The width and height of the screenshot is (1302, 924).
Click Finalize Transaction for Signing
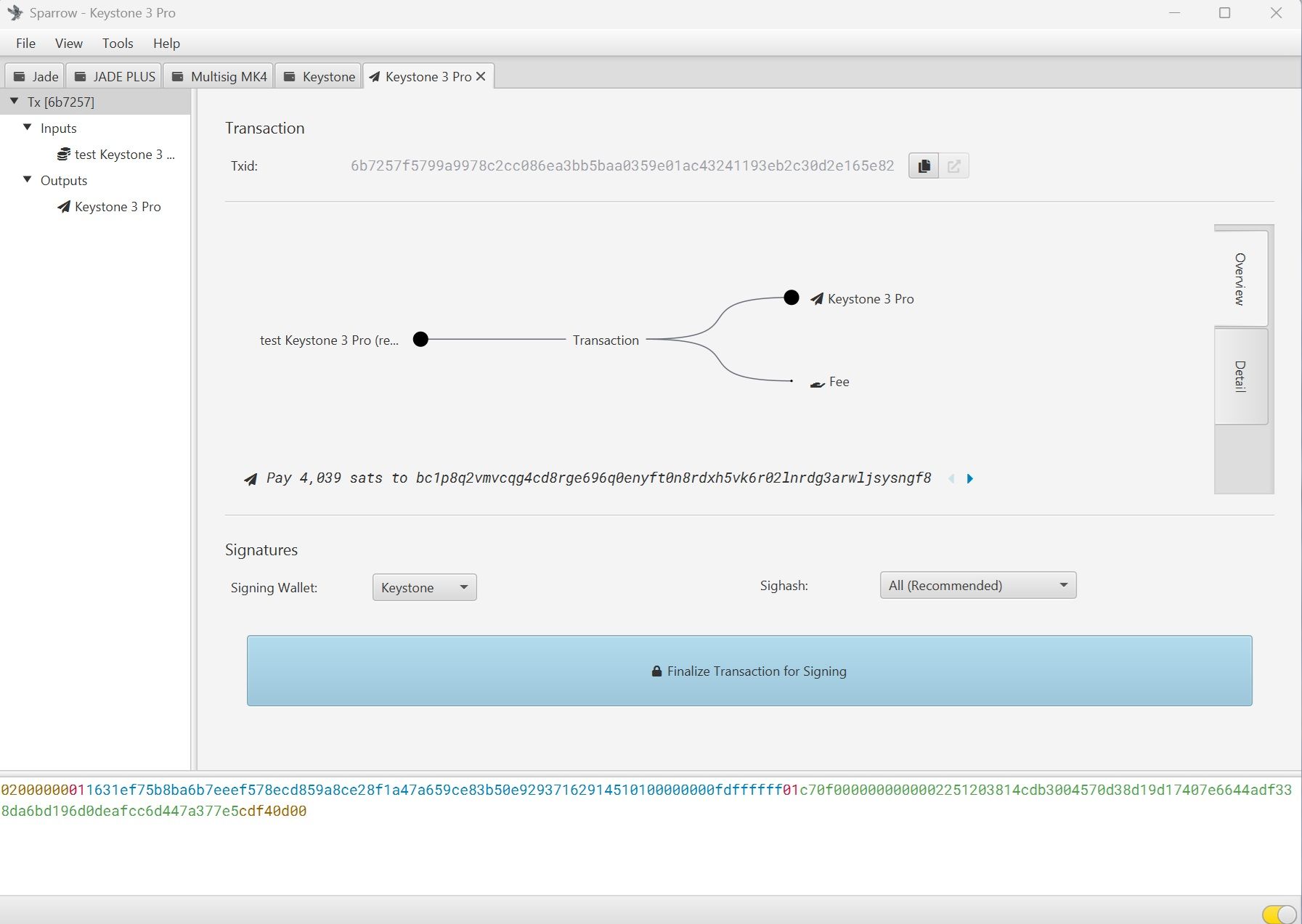coord(749,671)
